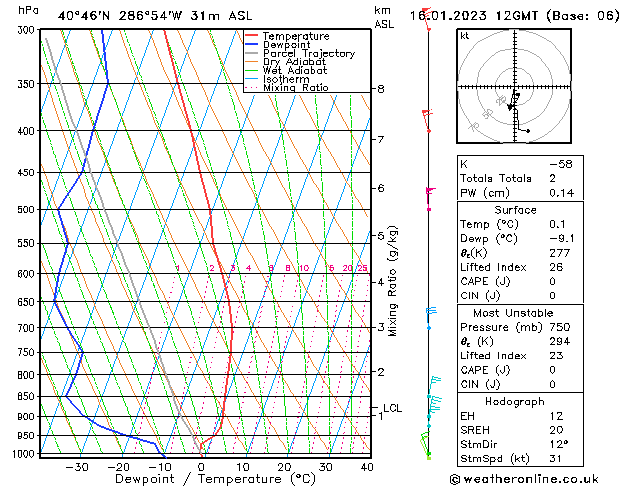Click the Temperature legend entry
The image size is (629, 486).
tap(296, 36)
